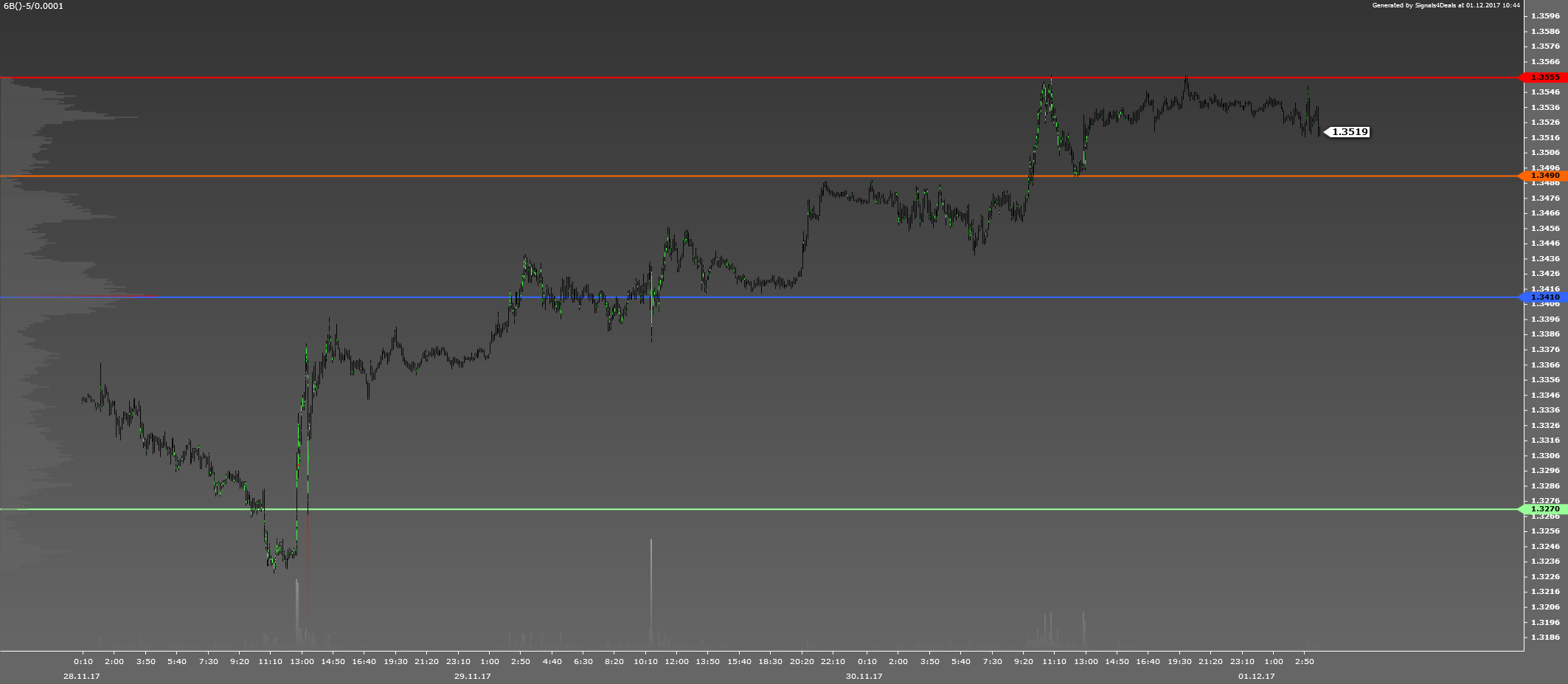Click the chart title 6B()-5/0.0001
This screenshot has height=684, width=1568.
click(x=33, y=6)
